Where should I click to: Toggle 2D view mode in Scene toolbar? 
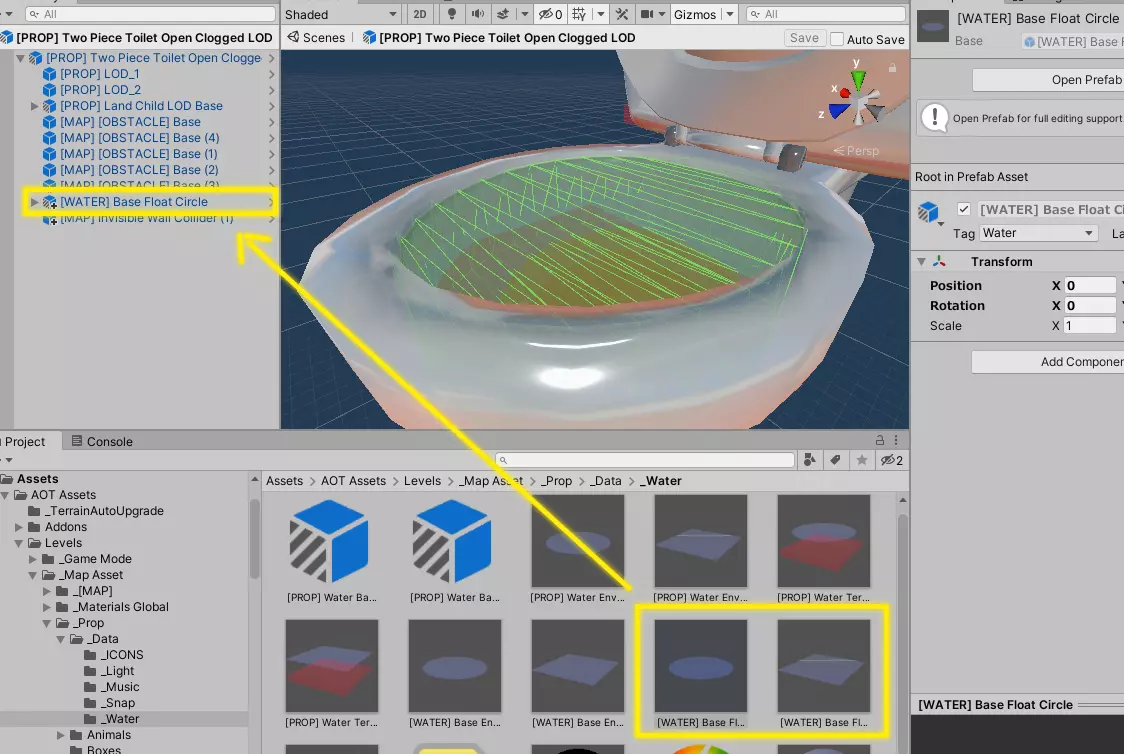pyautogui.click(x=420, y=14)
